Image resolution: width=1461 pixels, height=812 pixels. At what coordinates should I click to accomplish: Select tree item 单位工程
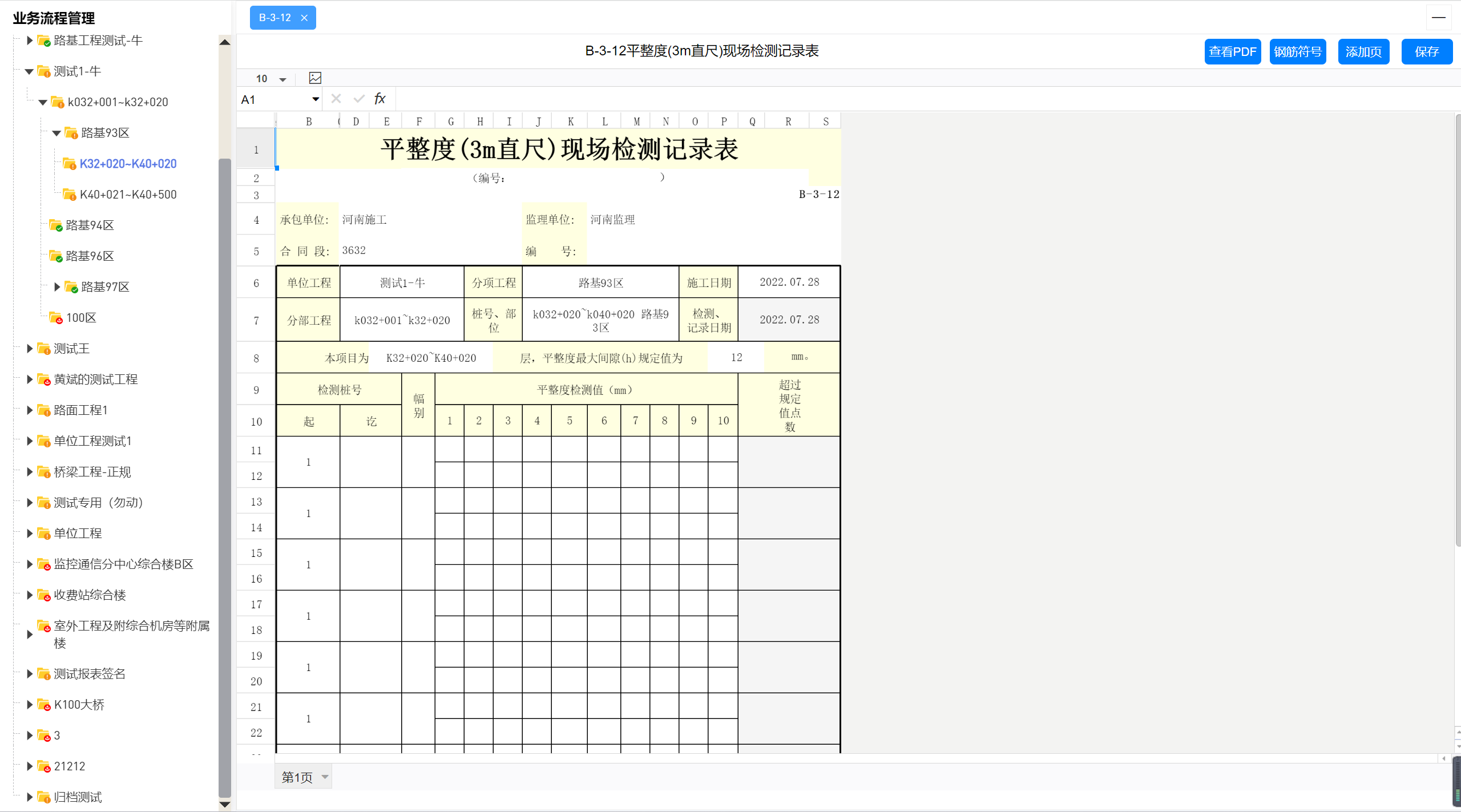coord(78,534)
